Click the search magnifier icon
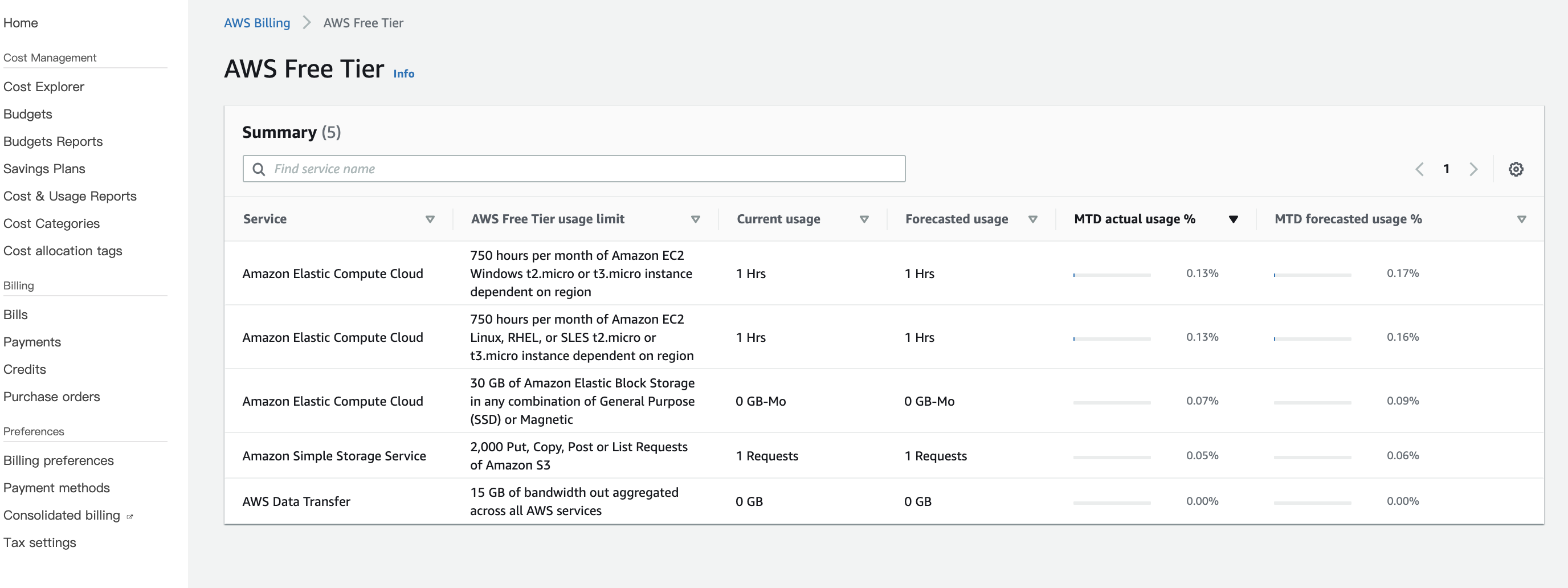Viewport: 1568px width, 588px height. [x=259, y=169]
